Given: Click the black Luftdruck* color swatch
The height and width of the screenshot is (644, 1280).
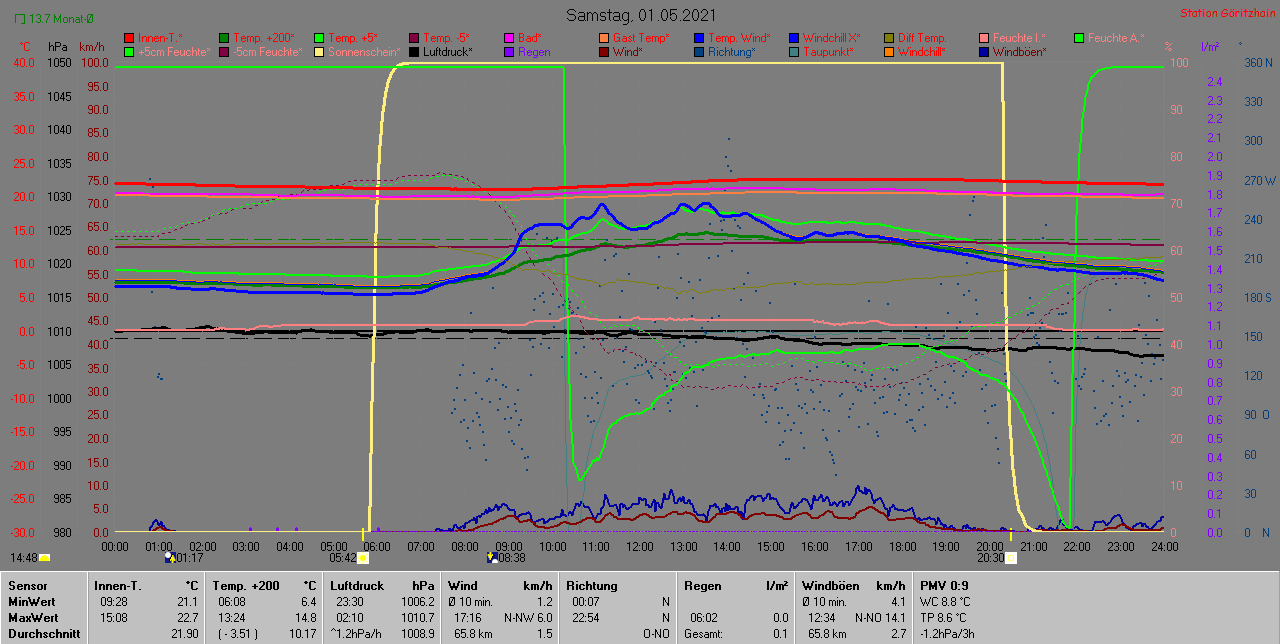Looking at the screenshot, I should tap(414, 51).
